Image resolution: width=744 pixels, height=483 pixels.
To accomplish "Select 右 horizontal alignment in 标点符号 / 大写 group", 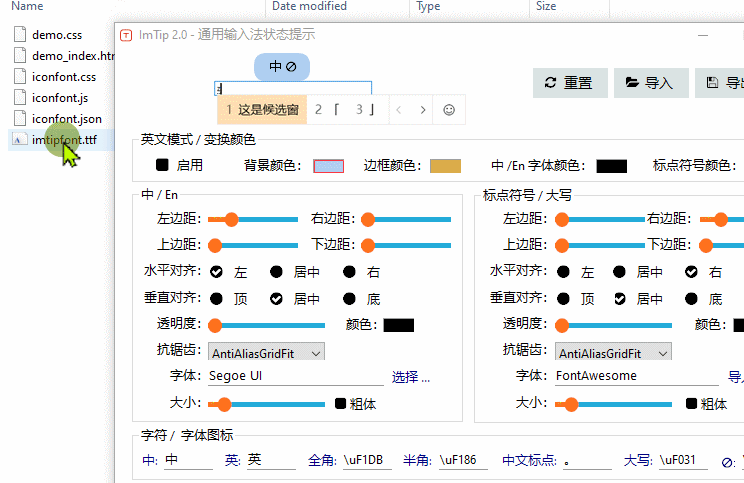I will pos(691,272).
